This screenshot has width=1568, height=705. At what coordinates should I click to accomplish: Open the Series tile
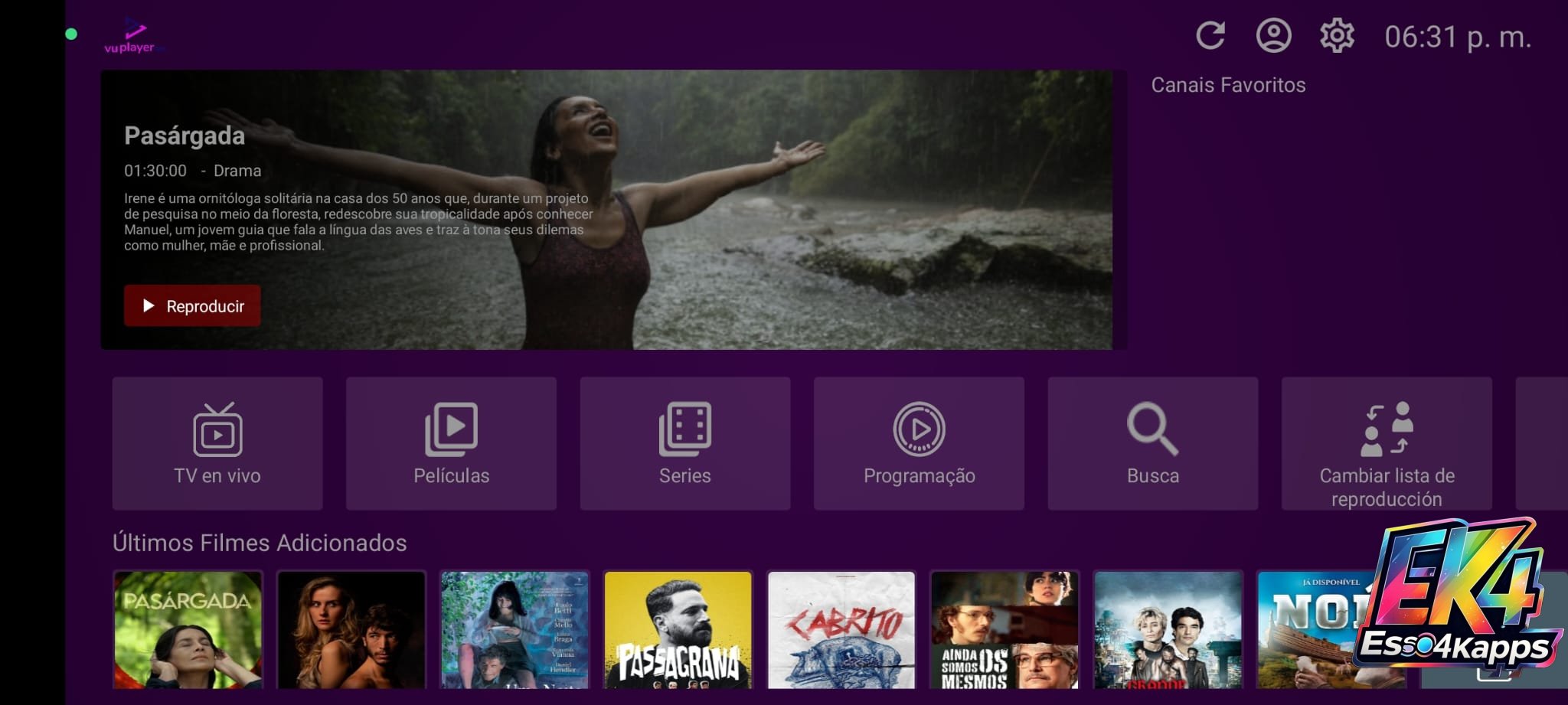pyautogui.click(x=684, y=443)
